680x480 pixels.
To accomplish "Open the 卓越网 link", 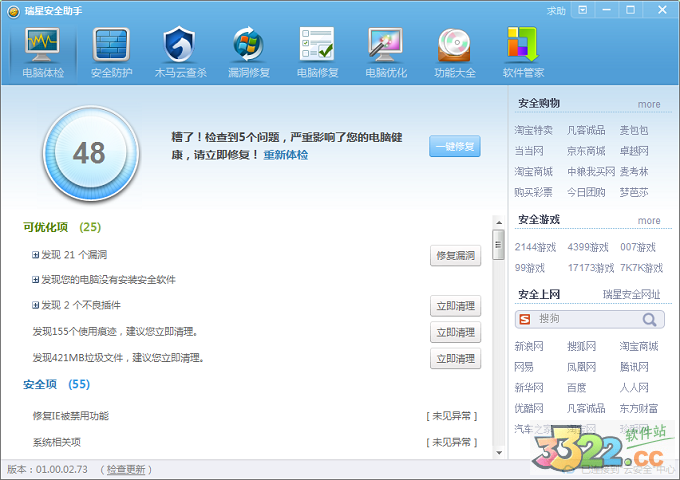I will click(x=634, y=151).
